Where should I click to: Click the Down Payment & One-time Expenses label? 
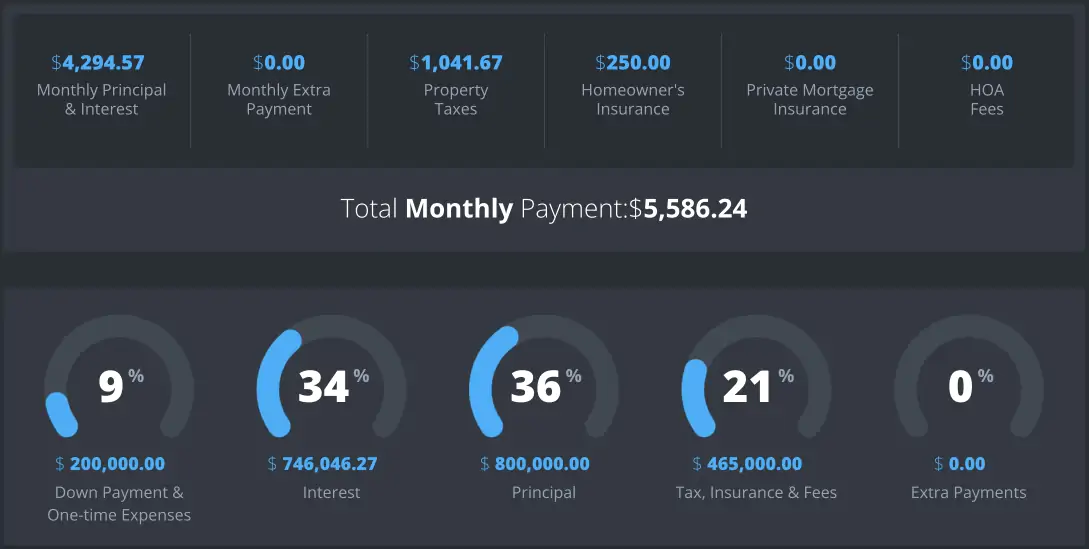coord(119,504)
